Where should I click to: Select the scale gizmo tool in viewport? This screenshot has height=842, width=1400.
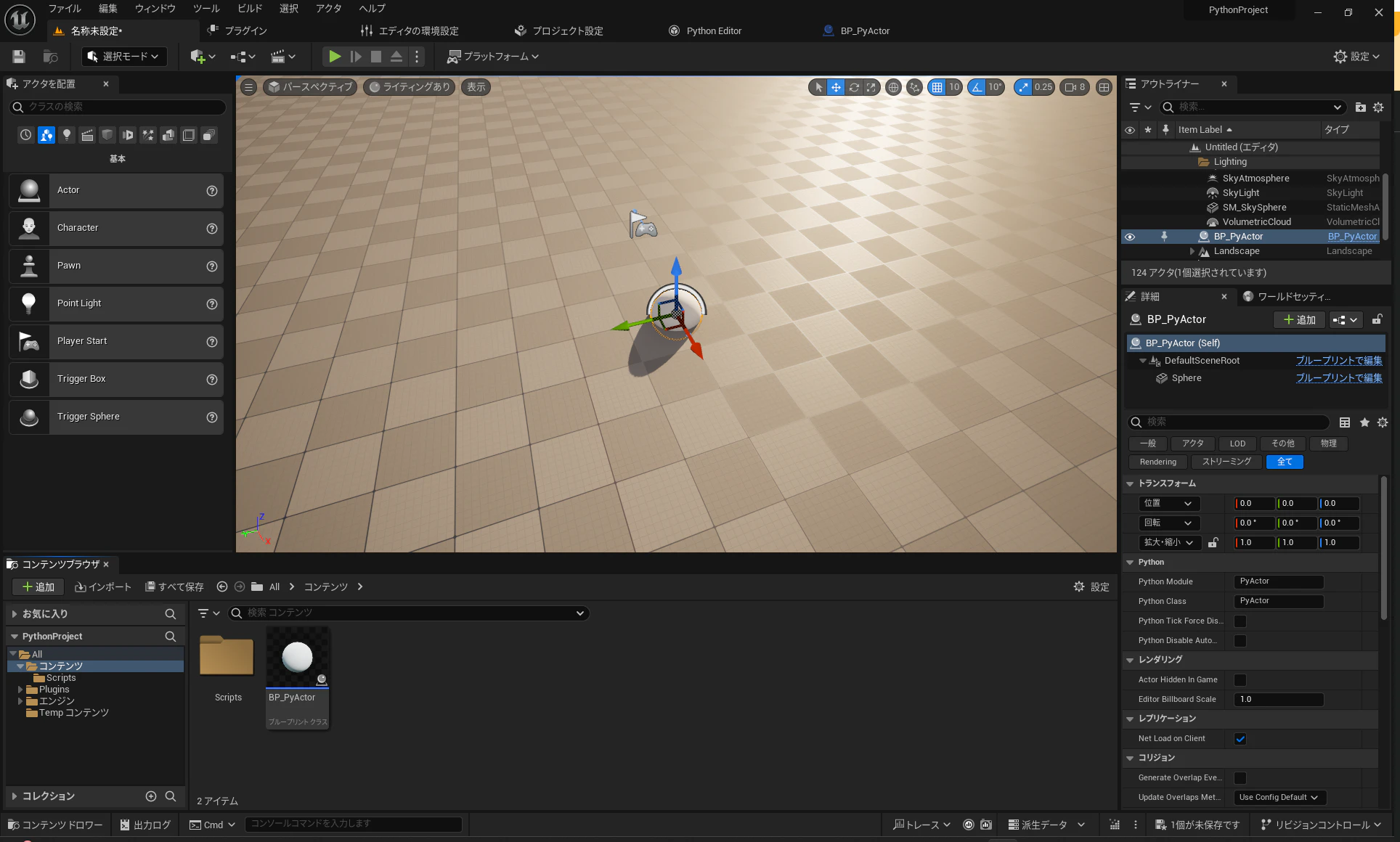[871, 87]
